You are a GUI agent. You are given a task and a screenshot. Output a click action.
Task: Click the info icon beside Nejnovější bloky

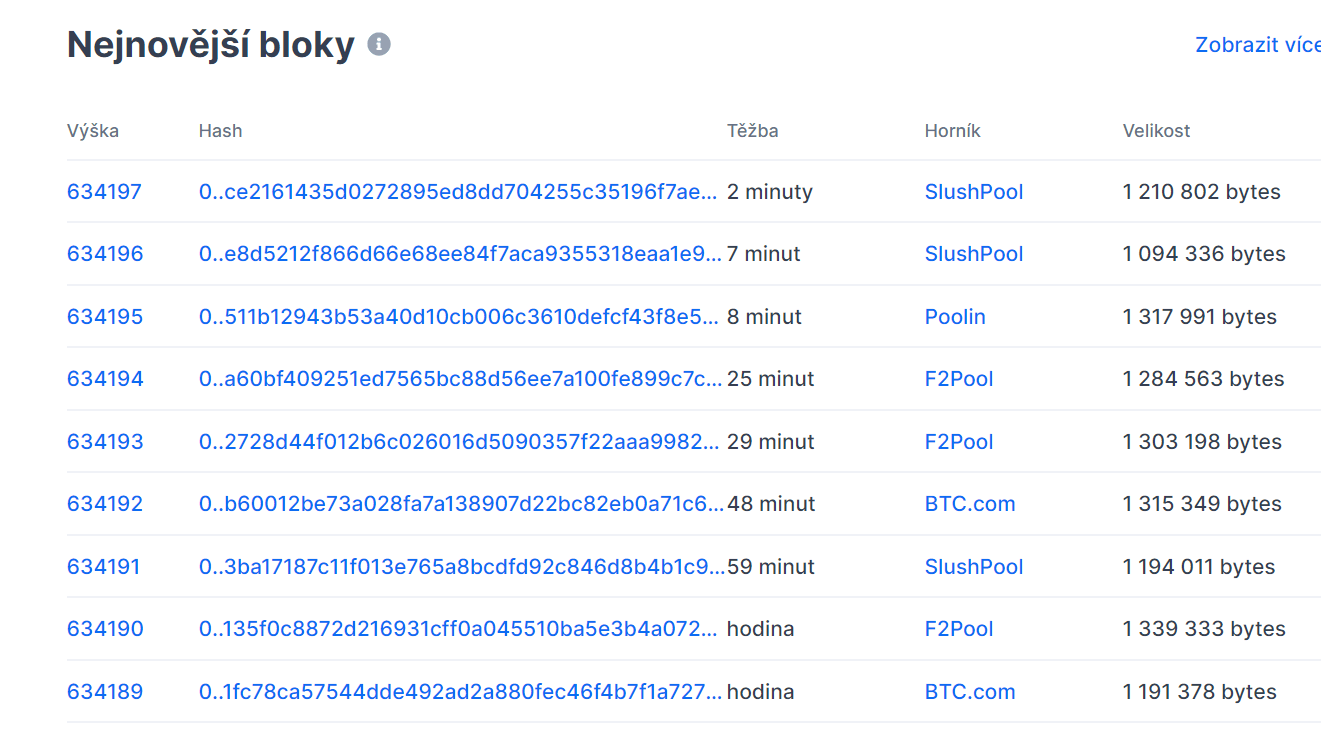[379, 45]
